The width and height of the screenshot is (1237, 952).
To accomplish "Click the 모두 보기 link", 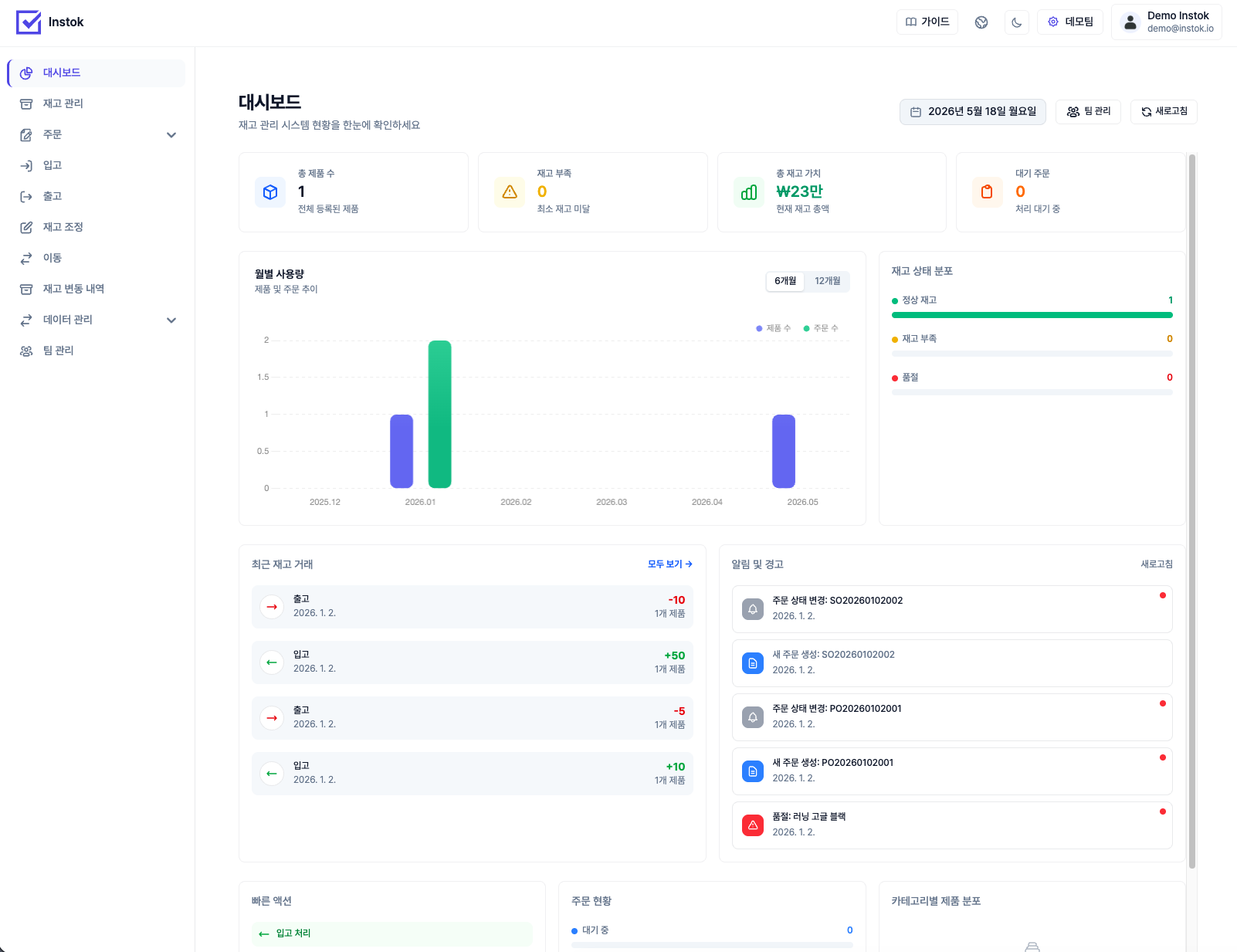I will point(669,564).
